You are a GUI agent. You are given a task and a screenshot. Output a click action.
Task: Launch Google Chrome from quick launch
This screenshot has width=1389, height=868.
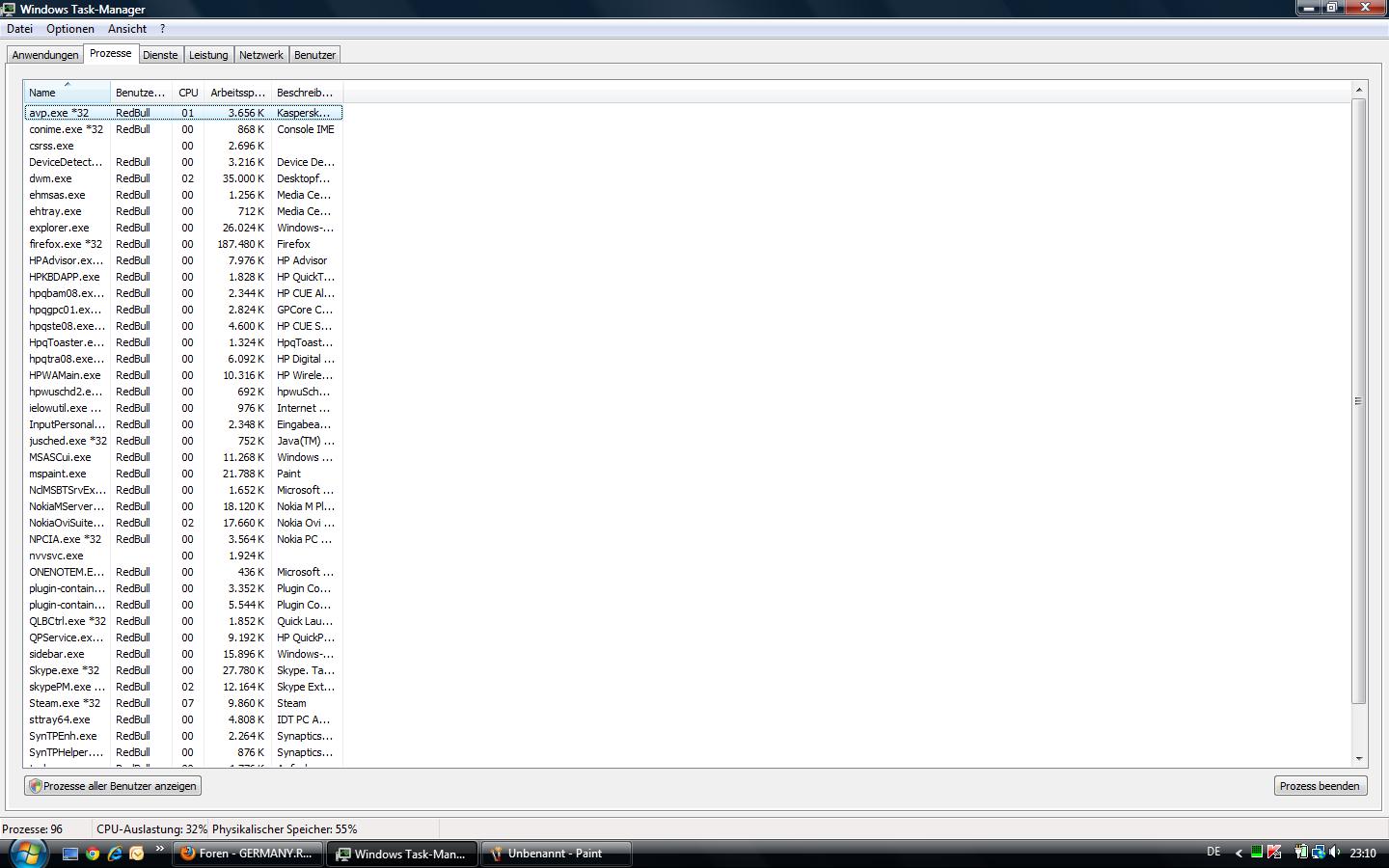click(x=93, y=854)
